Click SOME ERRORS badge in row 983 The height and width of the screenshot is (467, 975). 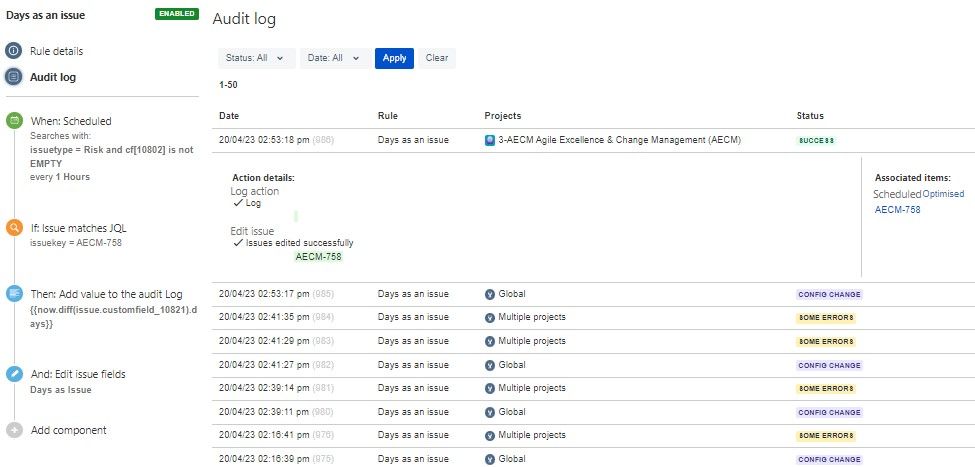point(826,341)
